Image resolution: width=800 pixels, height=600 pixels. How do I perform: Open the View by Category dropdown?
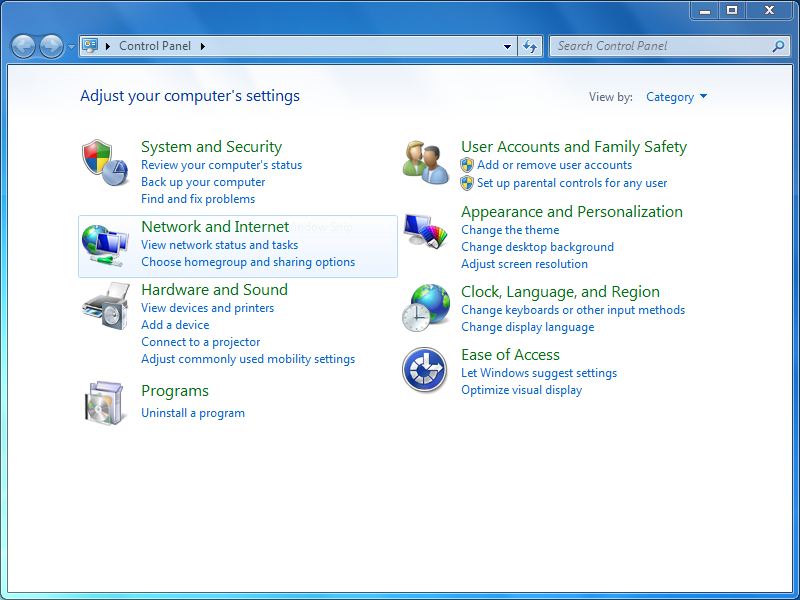[677, 96]
